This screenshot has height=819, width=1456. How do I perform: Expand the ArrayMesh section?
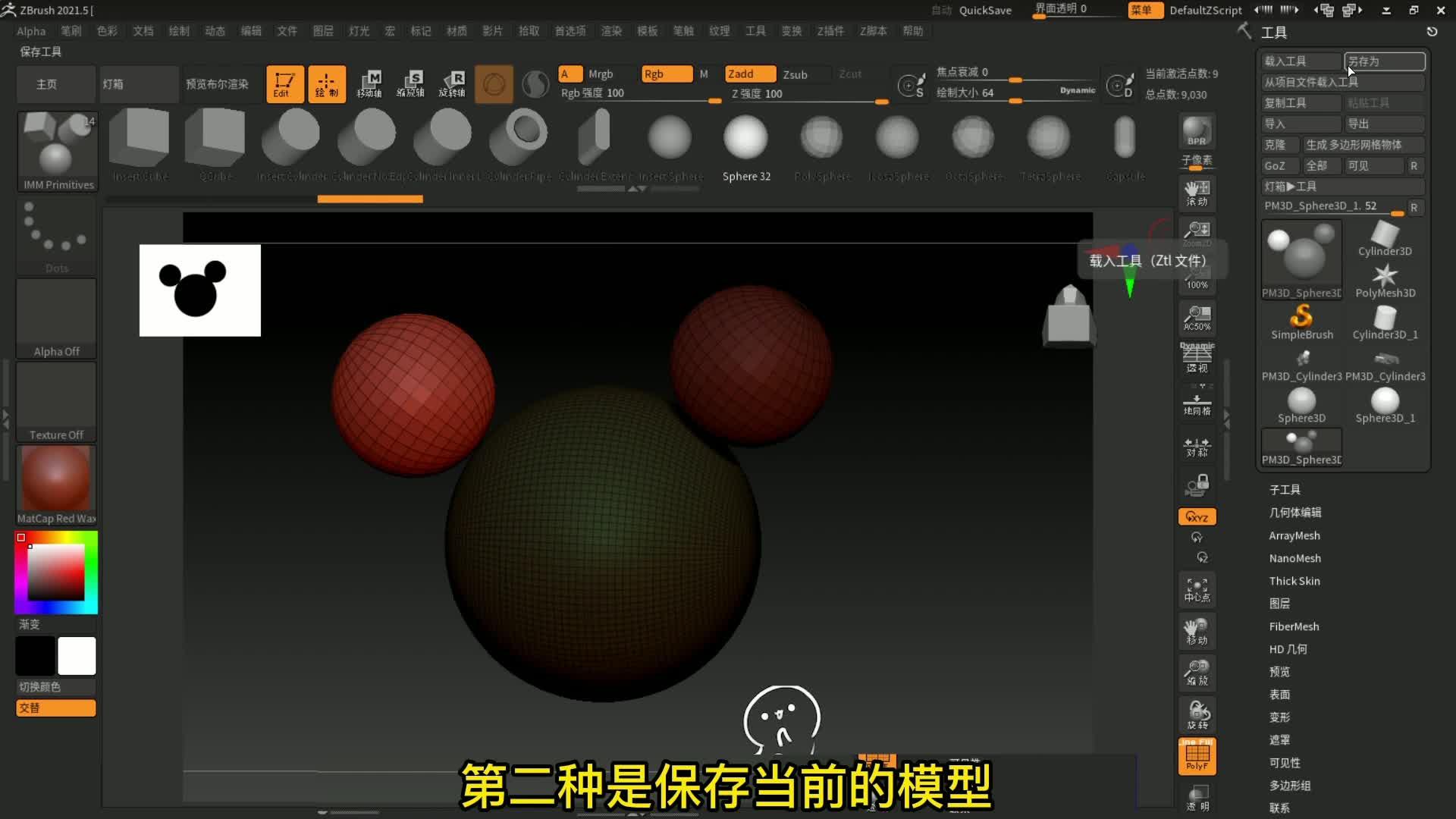point(1294,535)
